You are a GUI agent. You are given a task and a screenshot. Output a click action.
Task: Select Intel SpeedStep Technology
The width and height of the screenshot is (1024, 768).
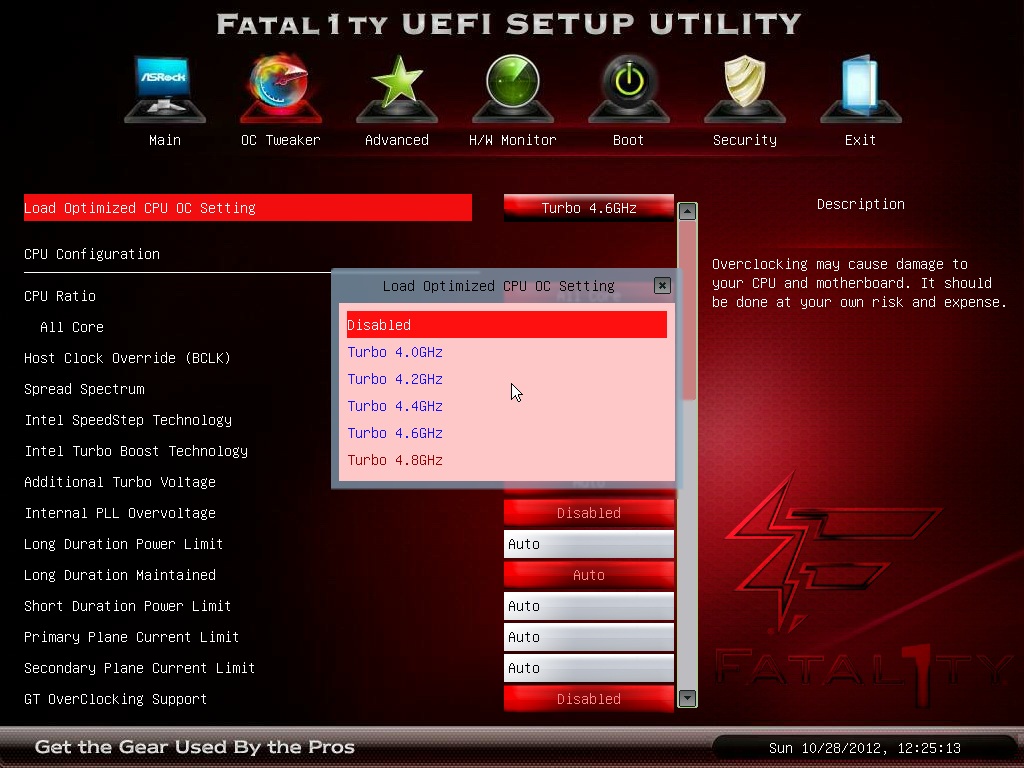(128, 420)
